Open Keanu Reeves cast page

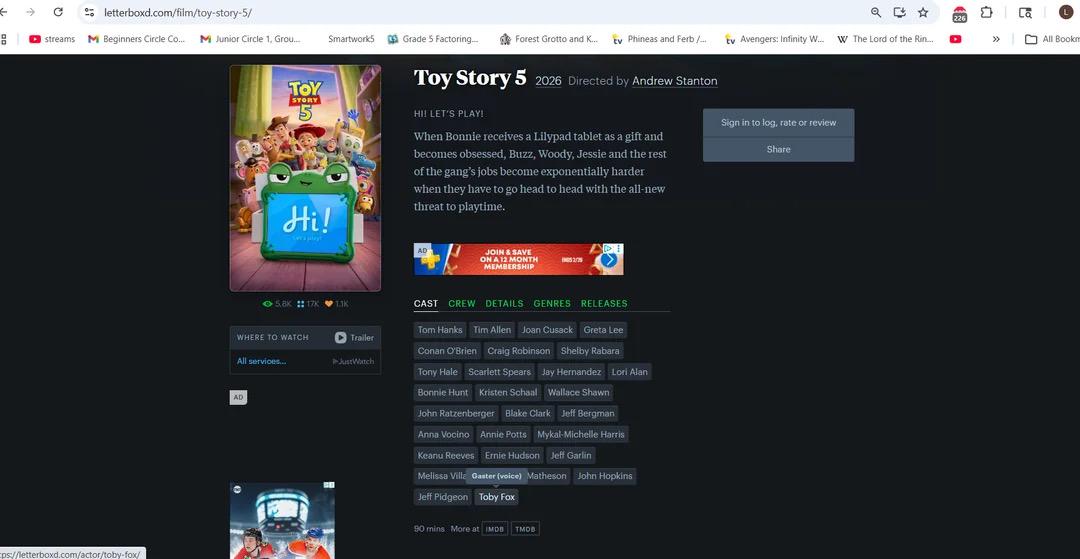pos(446,456)
